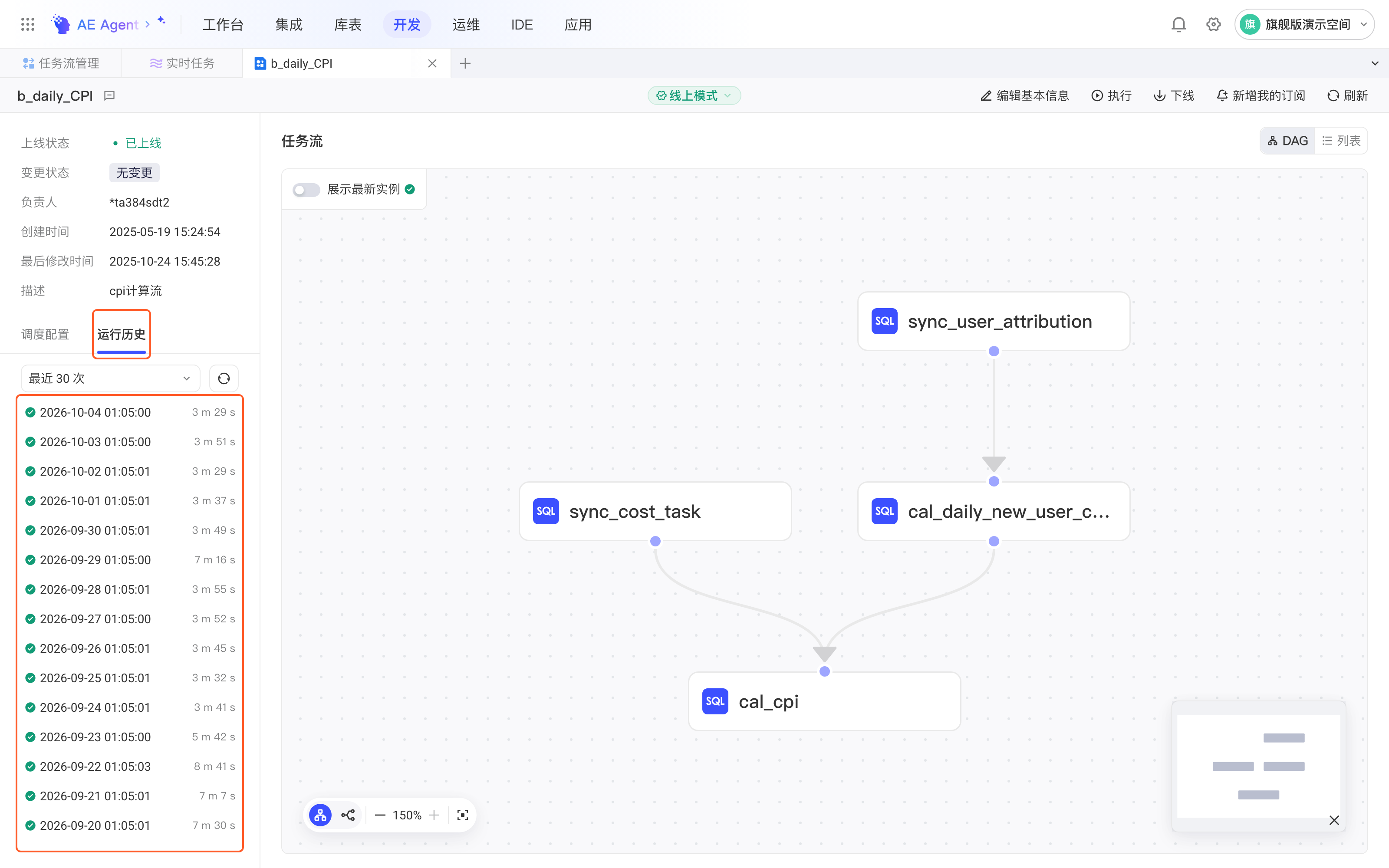Screen dimensions: 1389x868
Task: Zoom in the DAG canvas
Action: click(x=434, y=815)
